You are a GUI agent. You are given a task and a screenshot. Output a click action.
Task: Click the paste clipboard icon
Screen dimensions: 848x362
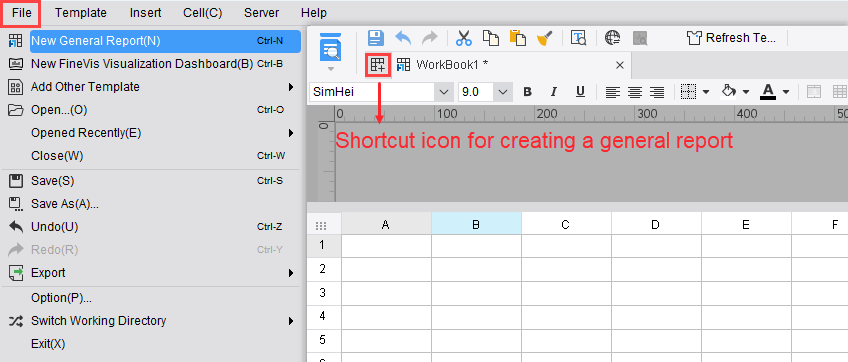click(518, 38)
